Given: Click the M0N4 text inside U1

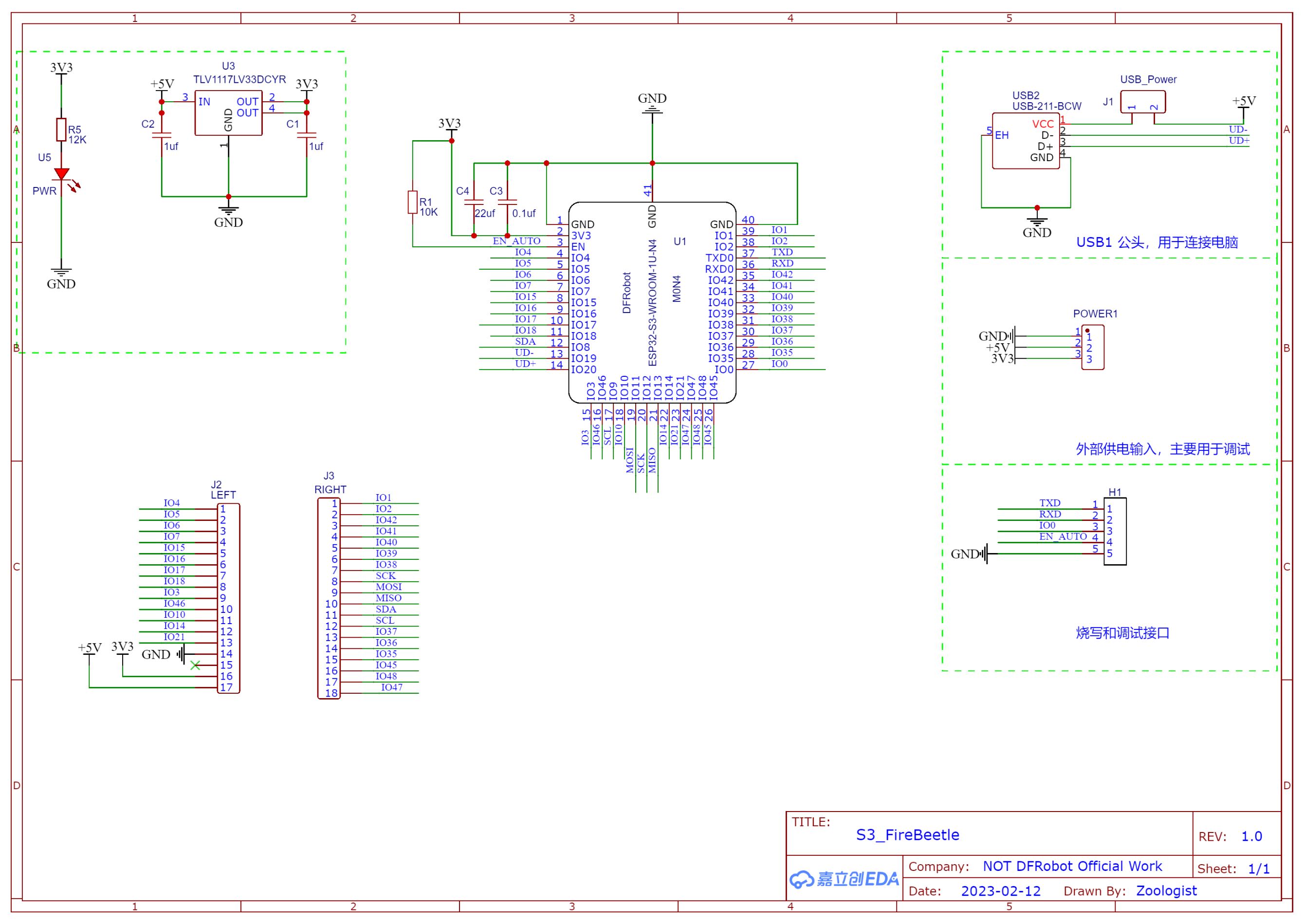Looking at the screenshot, I should coord(676,289).
